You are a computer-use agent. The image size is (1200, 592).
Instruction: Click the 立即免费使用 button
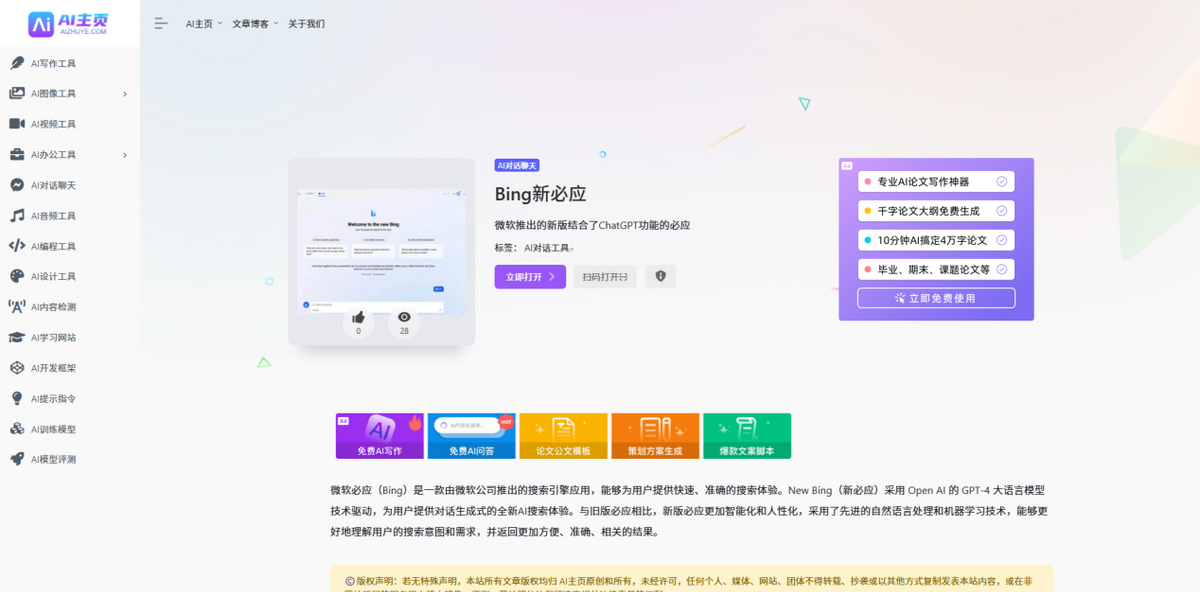pos(936,298)
